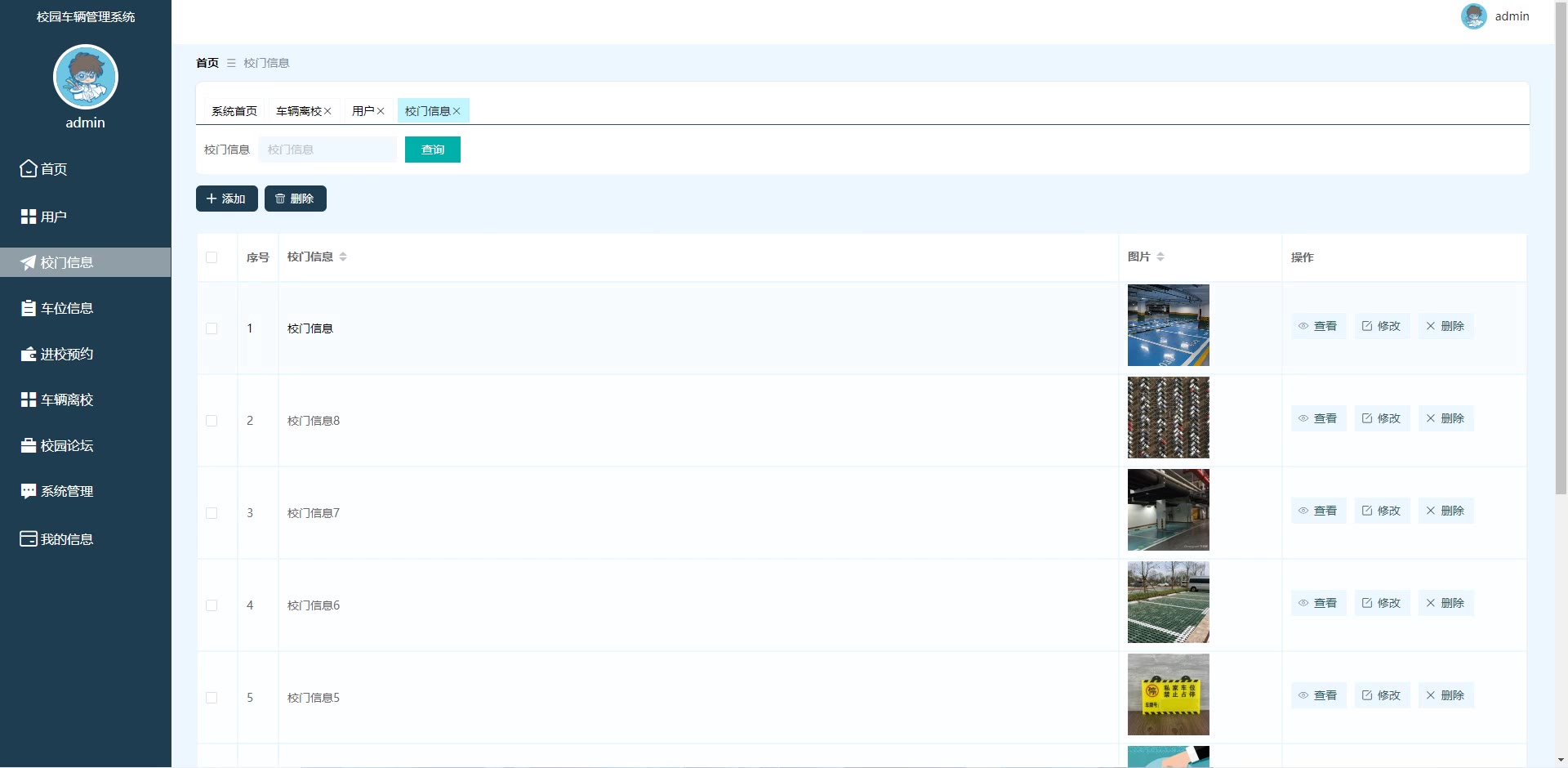1568x768 pixels.
Task: Close the 用户 tab
Action: 381,111
